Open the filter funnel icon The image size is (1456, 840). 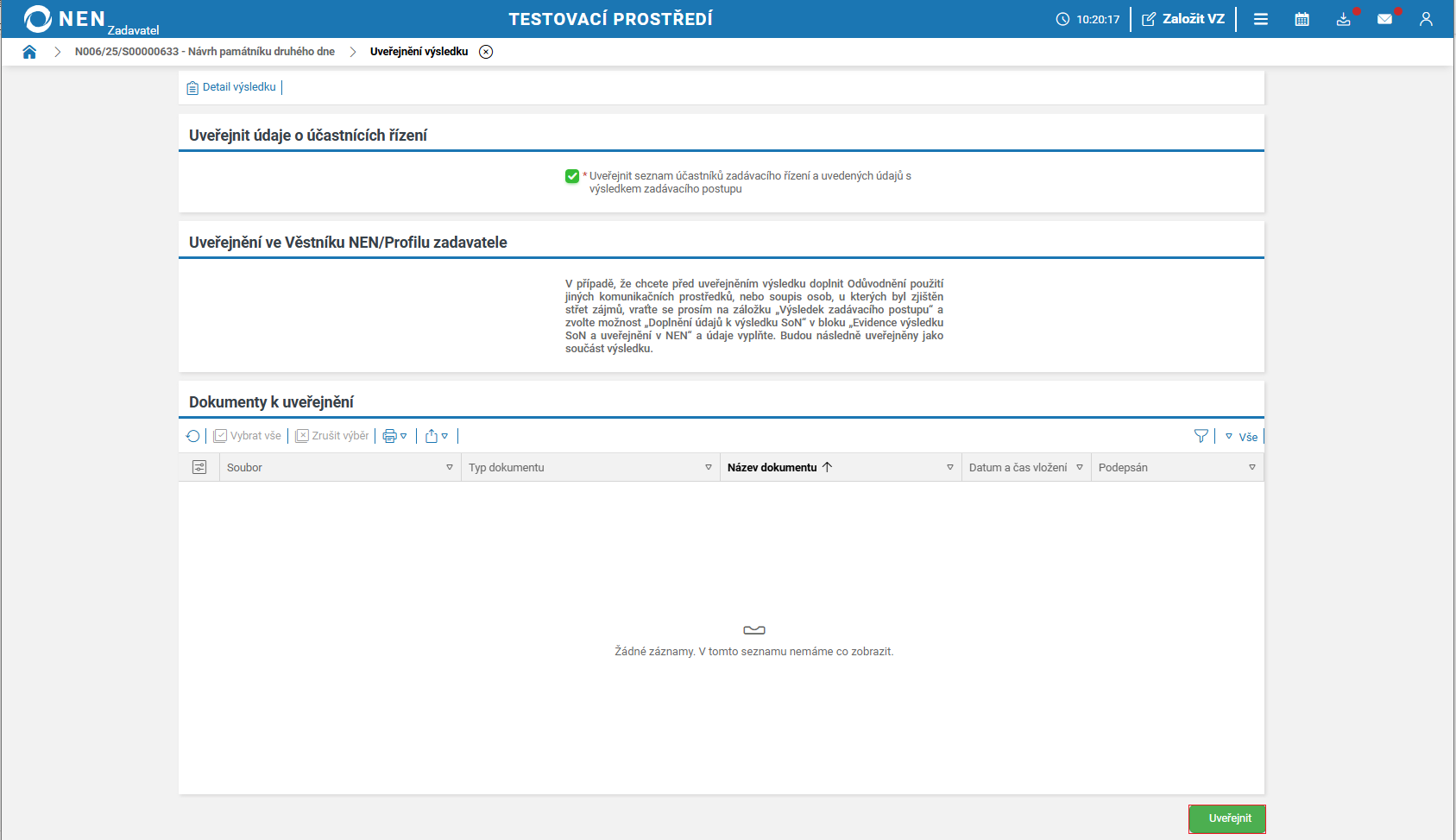[1201, 436]
